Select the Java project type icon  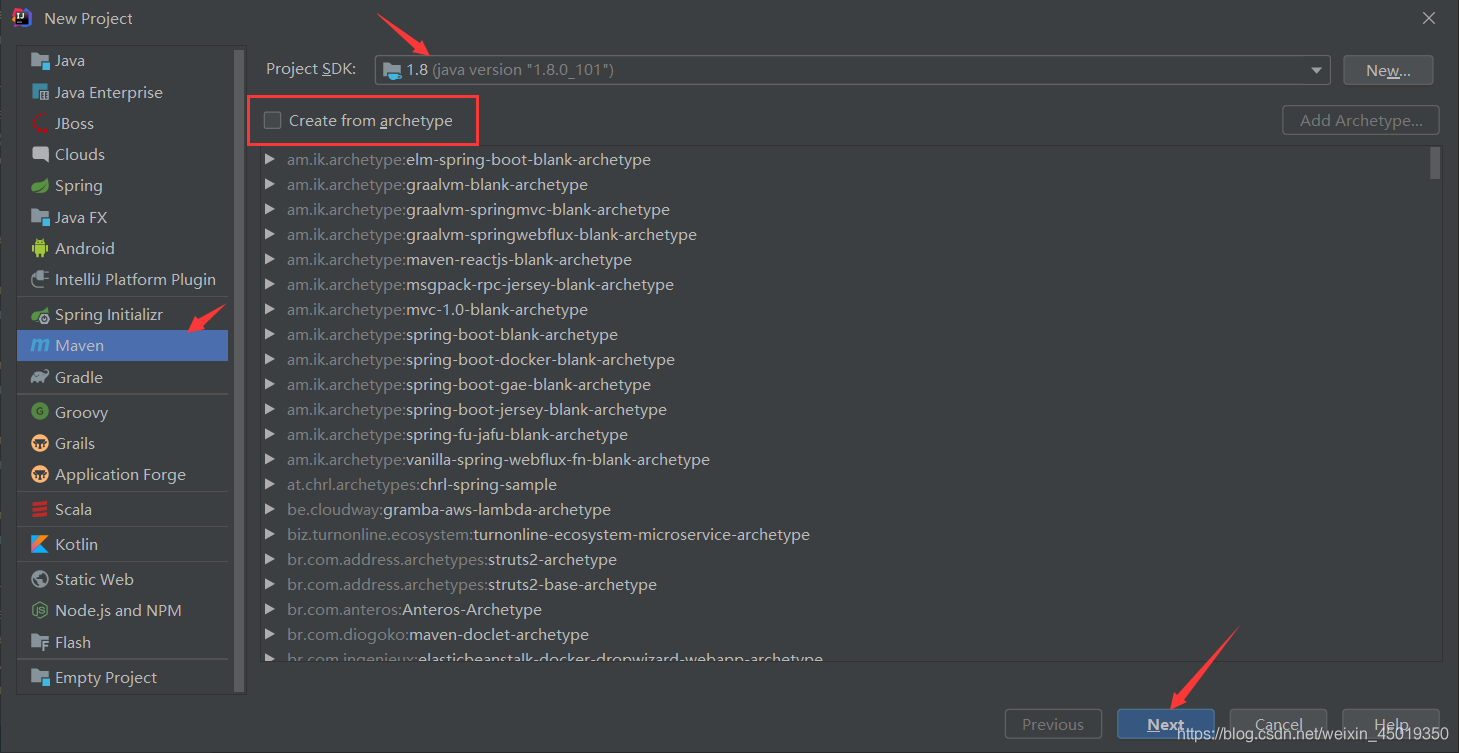pos(40,60)
